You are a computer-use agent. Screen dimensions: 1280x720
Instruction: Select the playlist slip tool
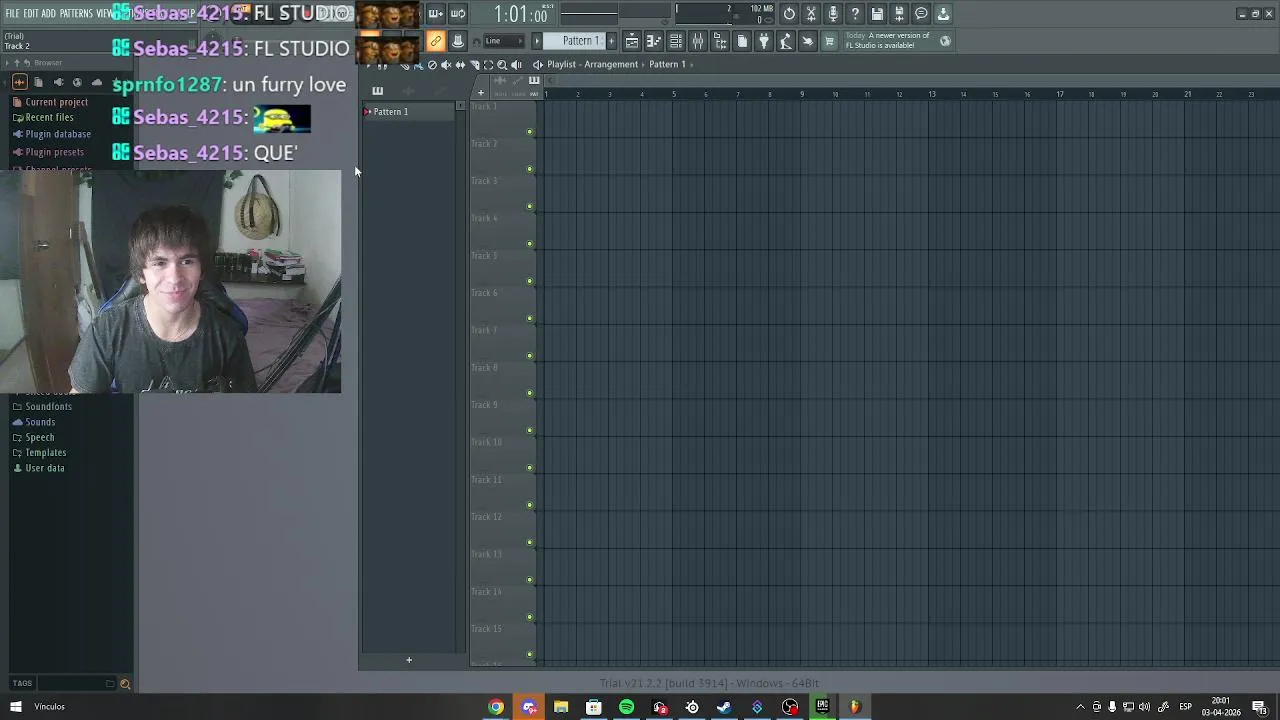tap(460, 64)
